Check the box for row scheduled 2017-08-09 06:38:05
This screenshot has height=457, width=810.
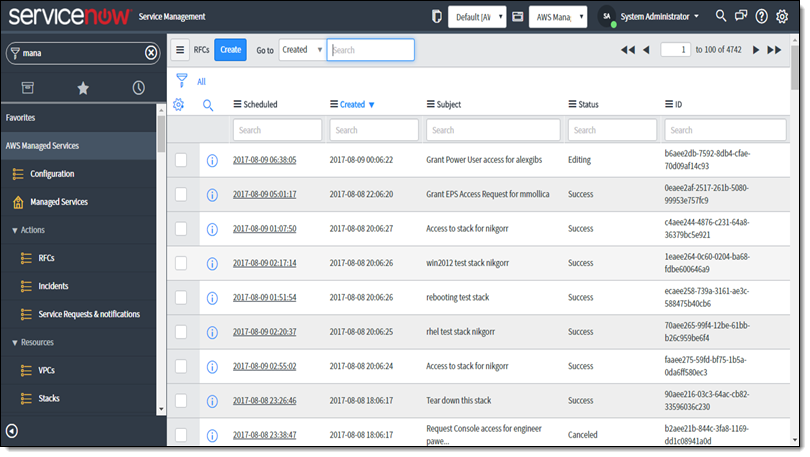click(181, 160)
